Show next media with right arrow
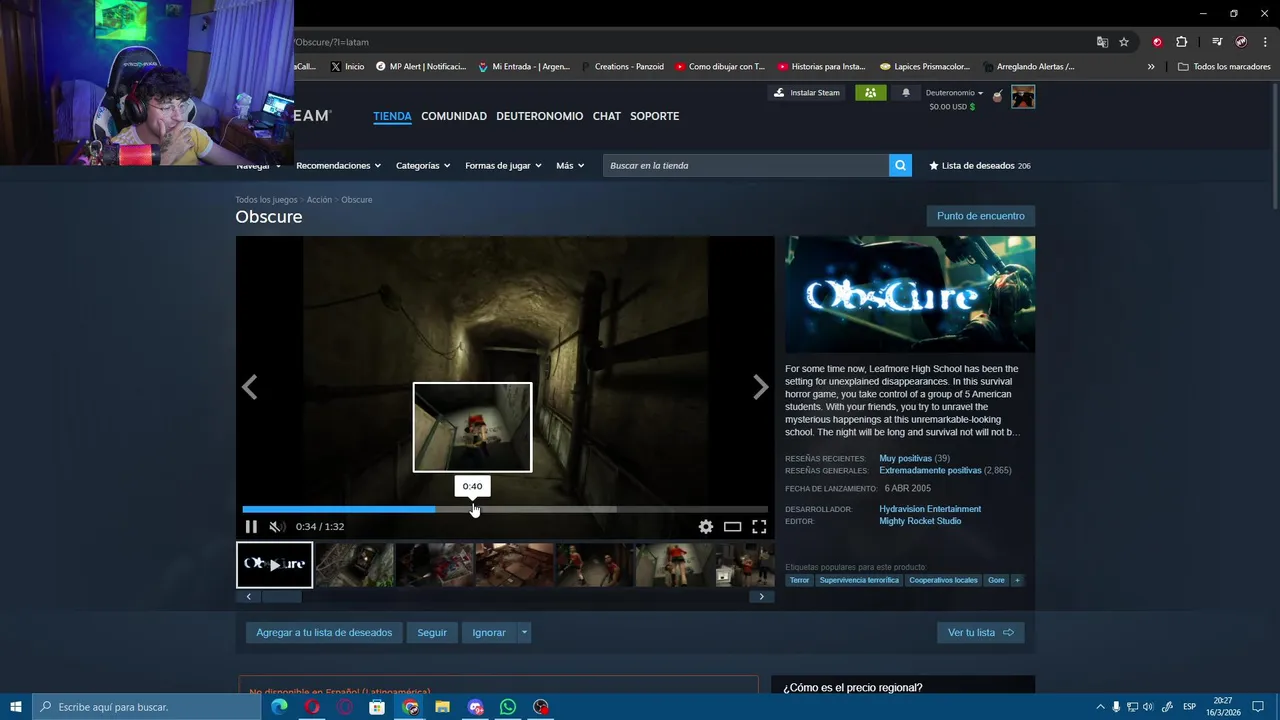 click(x=760, y=387)
